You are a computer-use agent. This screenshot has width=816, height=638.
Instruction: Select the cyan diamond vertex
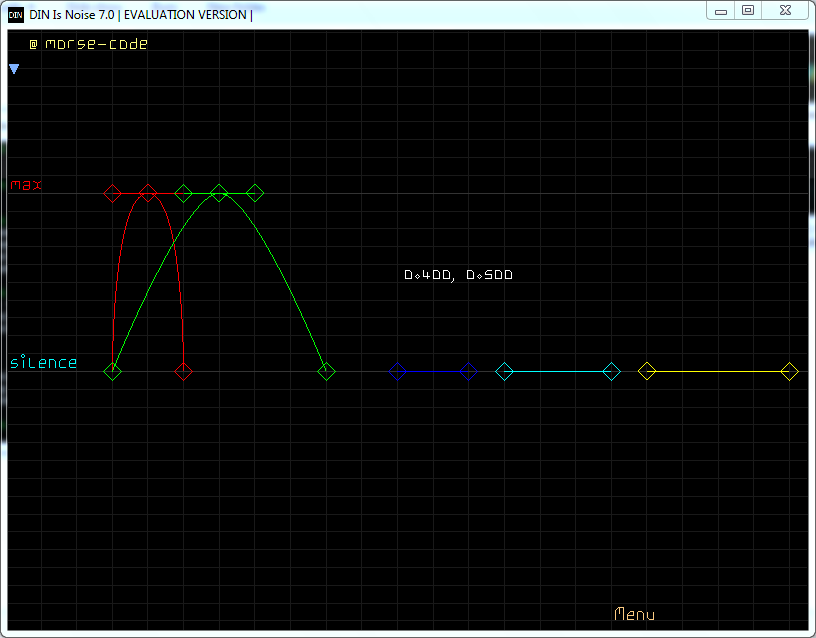click(x=505, y=372)
